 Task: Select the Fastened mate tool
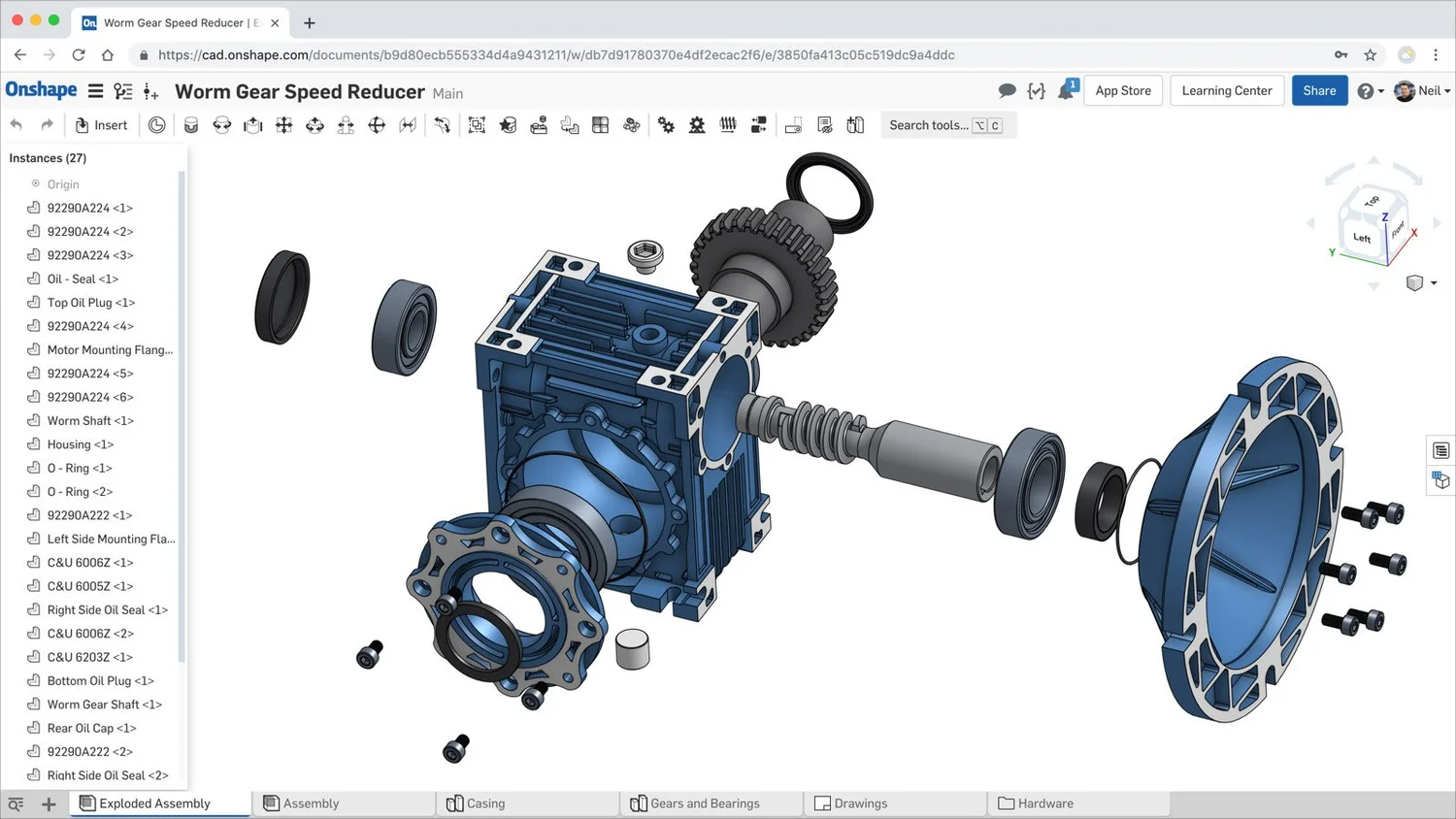tap(191, 125)
